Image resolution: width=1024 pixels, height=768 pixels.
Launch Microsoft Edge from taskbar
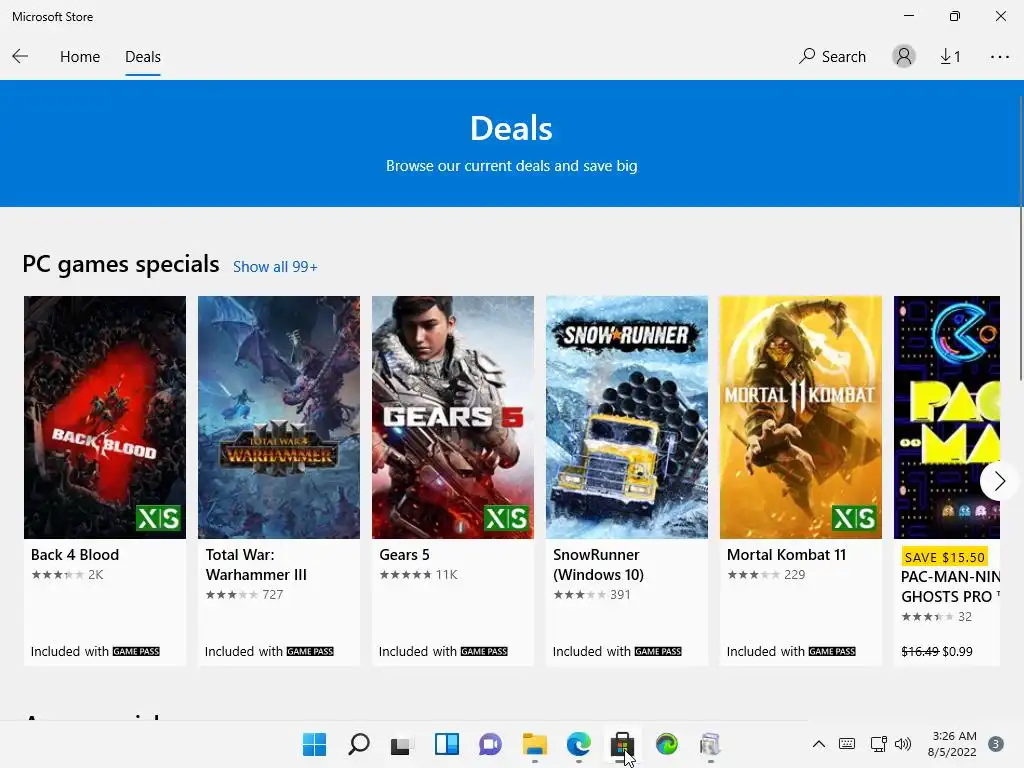pyautogui.click(x=579, y=744)
